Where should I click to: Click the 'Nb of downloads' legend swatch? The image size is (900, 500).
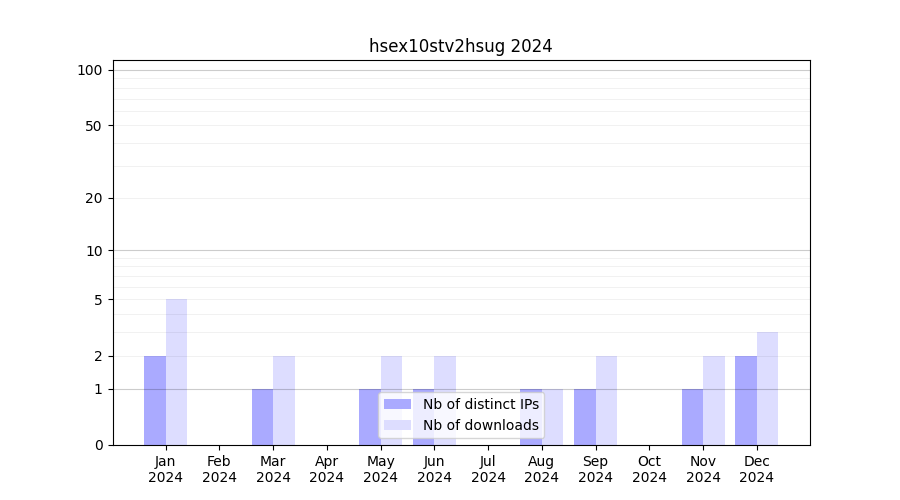point(397,425)
